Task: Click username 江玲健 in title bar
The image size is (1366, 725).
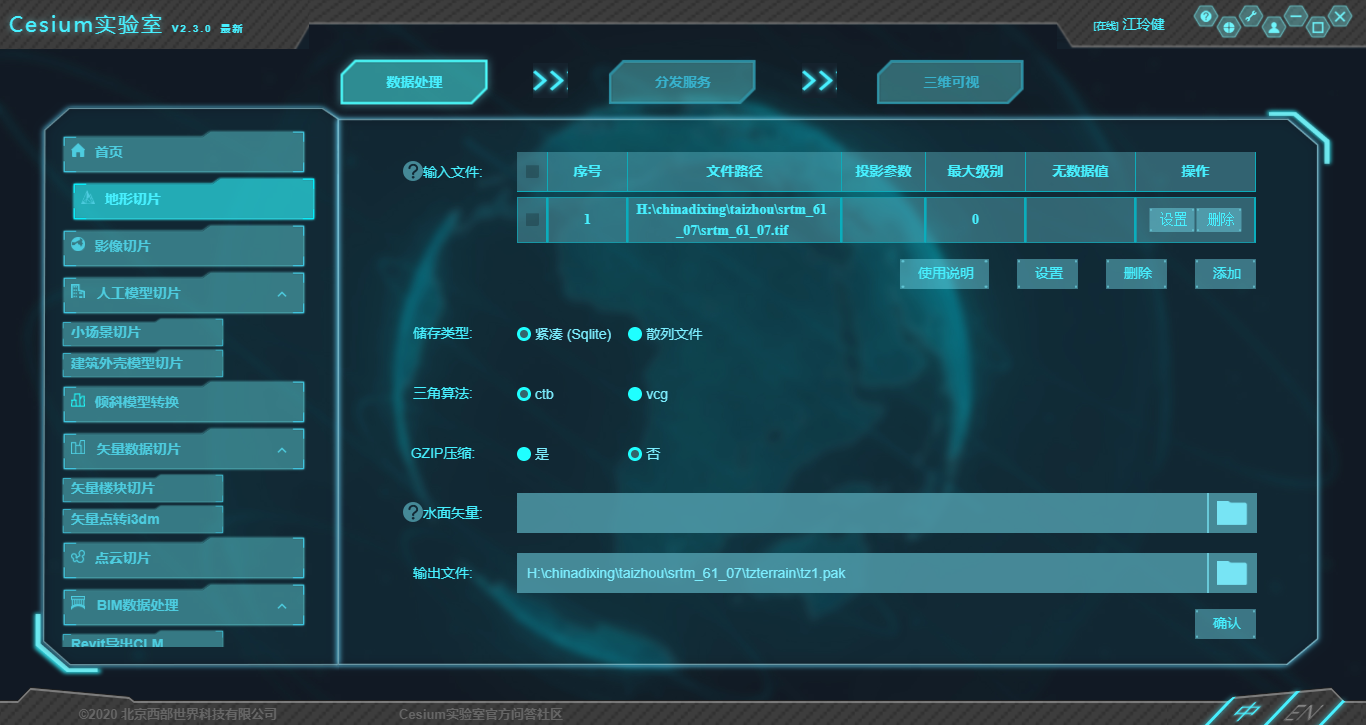Action: click(1144, 25)
